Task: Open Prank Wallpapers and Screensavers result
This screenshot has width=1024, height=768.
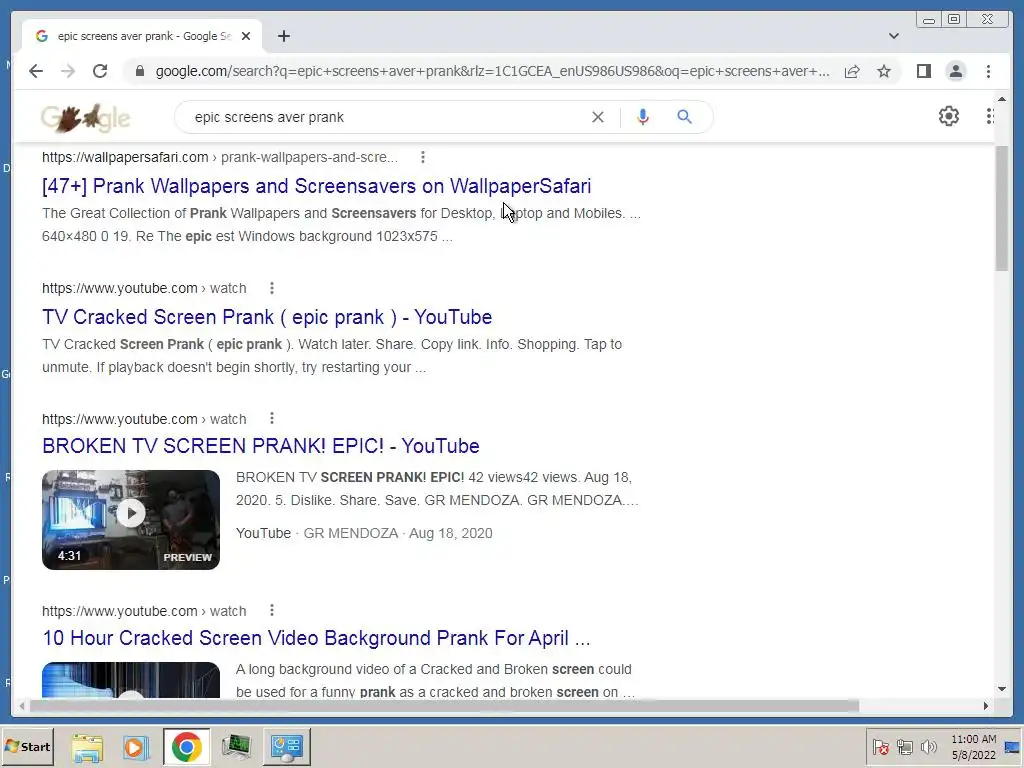Action: pos(316,186)
